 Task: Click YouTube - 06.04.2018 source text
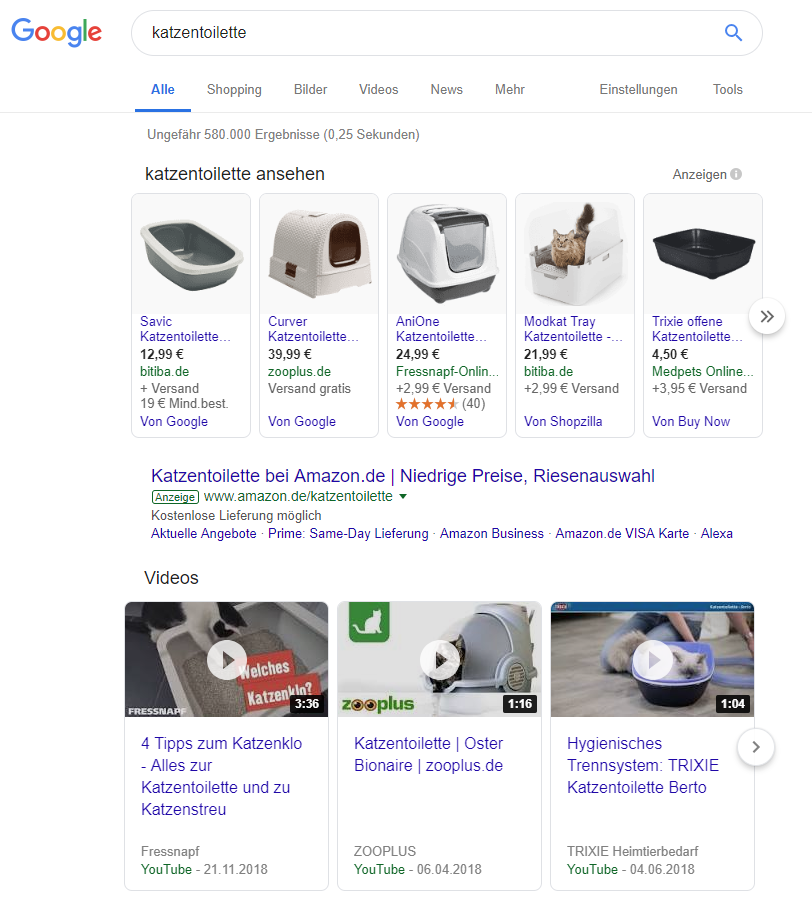[x=417, y=869]
